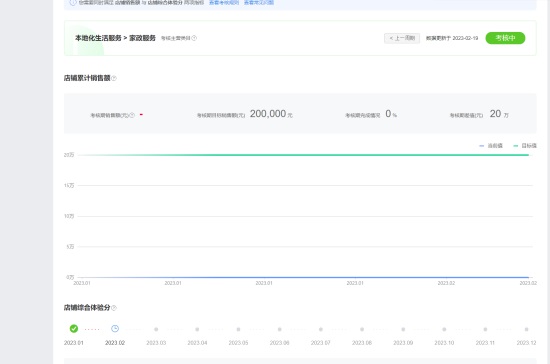
Task: Open the first blue link in notice banner
Action: [224, 2]
